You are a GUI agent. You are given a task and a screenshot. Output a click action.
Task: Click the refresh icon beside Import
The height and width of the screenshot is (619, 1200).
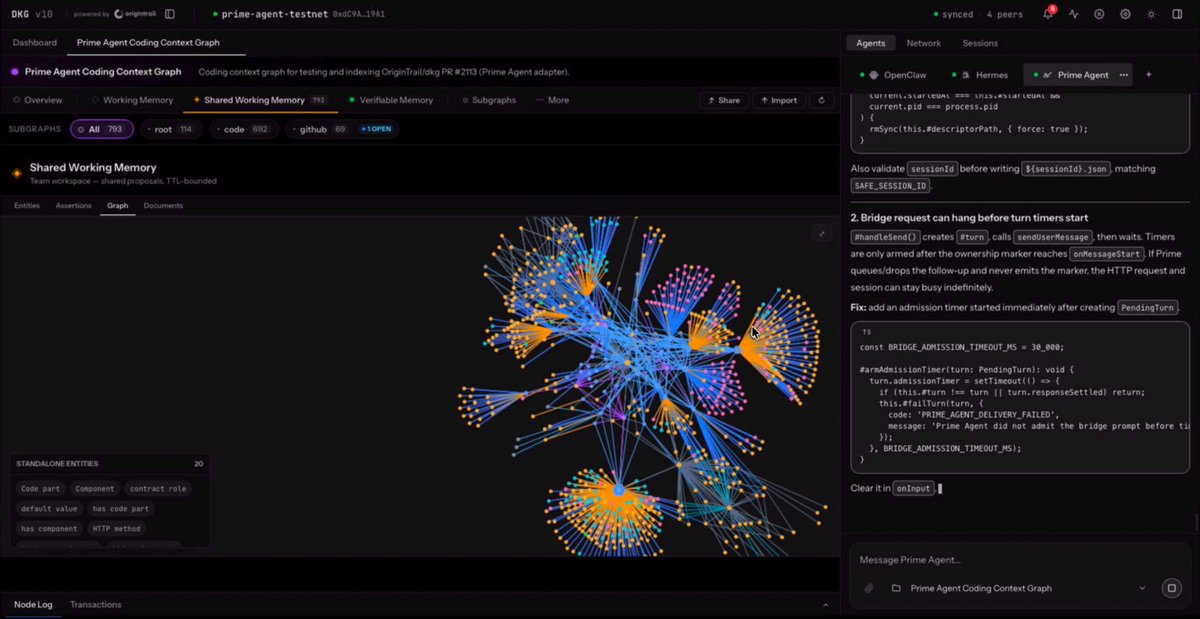pyautogui.click(x=821, y=100)
